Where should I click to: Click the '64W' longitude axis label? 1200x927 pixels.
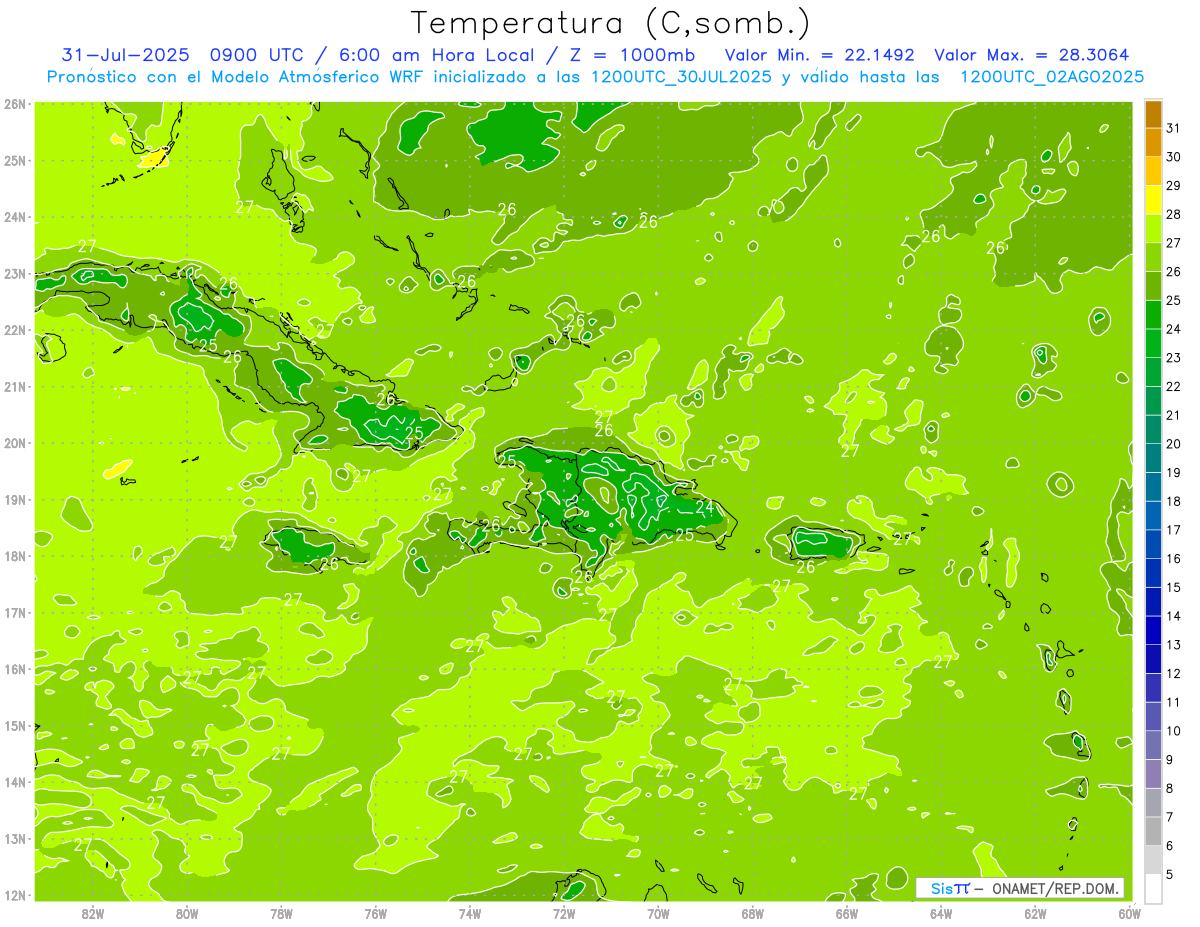point(941,914)
